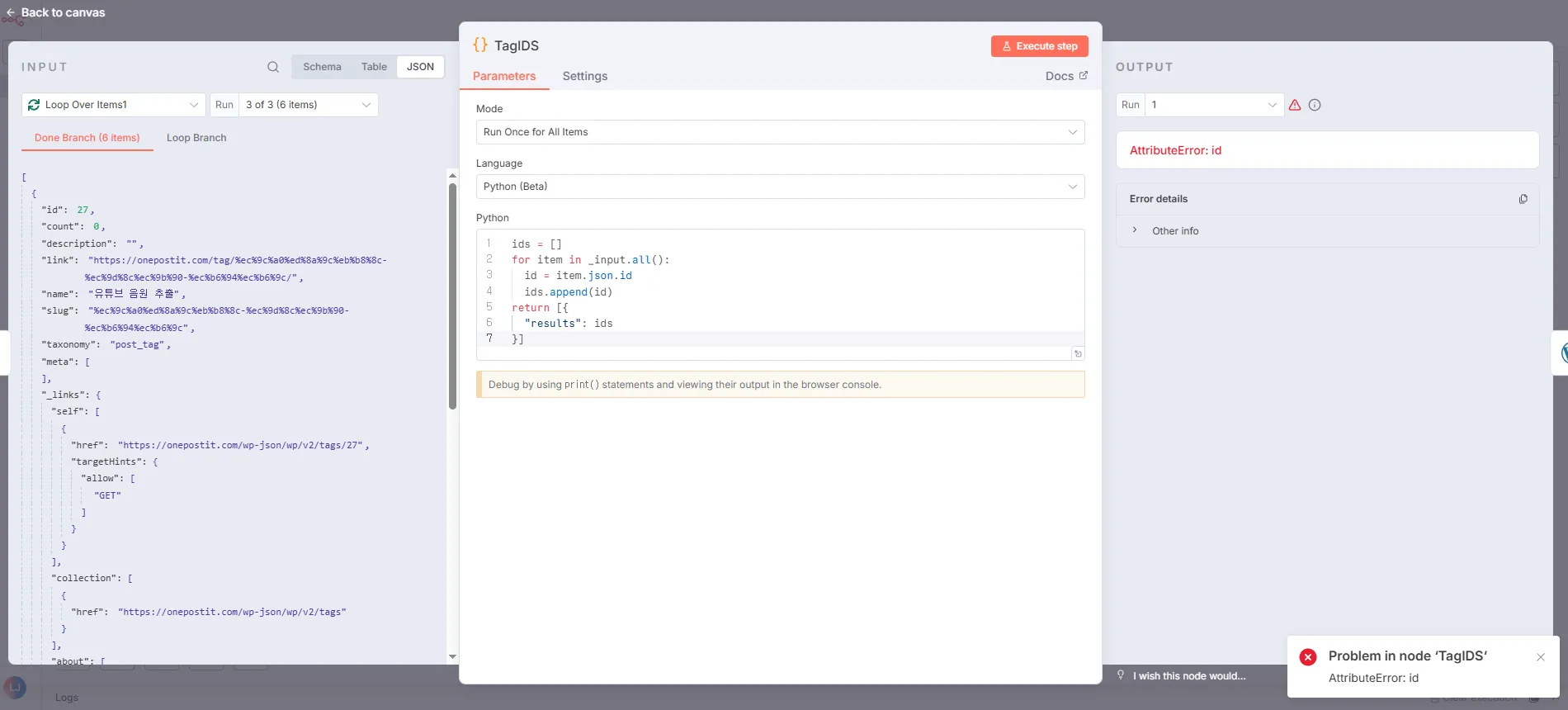The height and width of the screenshot is (710, 1568).
Task: Click code line 'return [{'
Action: coord(540,308)
